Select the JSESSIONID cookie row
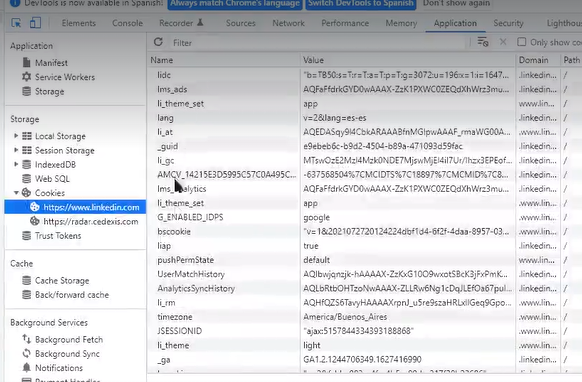The height and width of the screenshot is (382, 582). (364, 331)
